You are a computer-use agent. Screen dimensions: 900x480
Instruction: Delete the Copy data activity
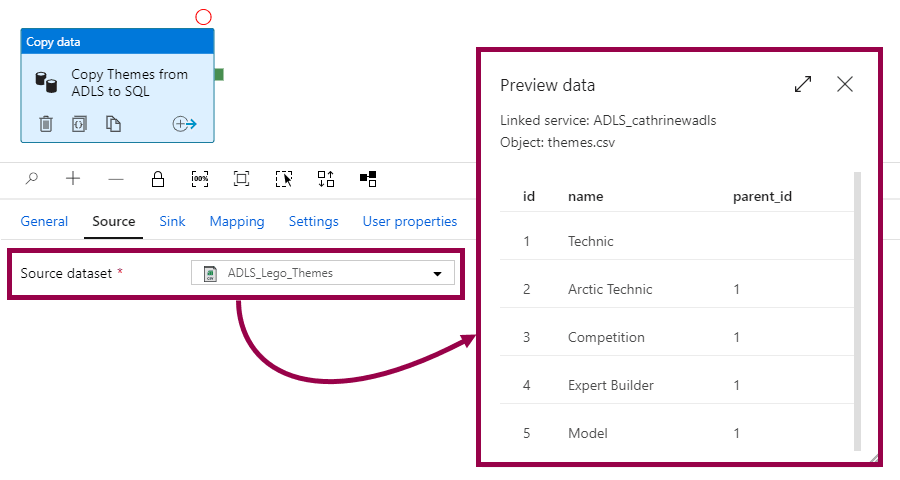coord(46,124)
